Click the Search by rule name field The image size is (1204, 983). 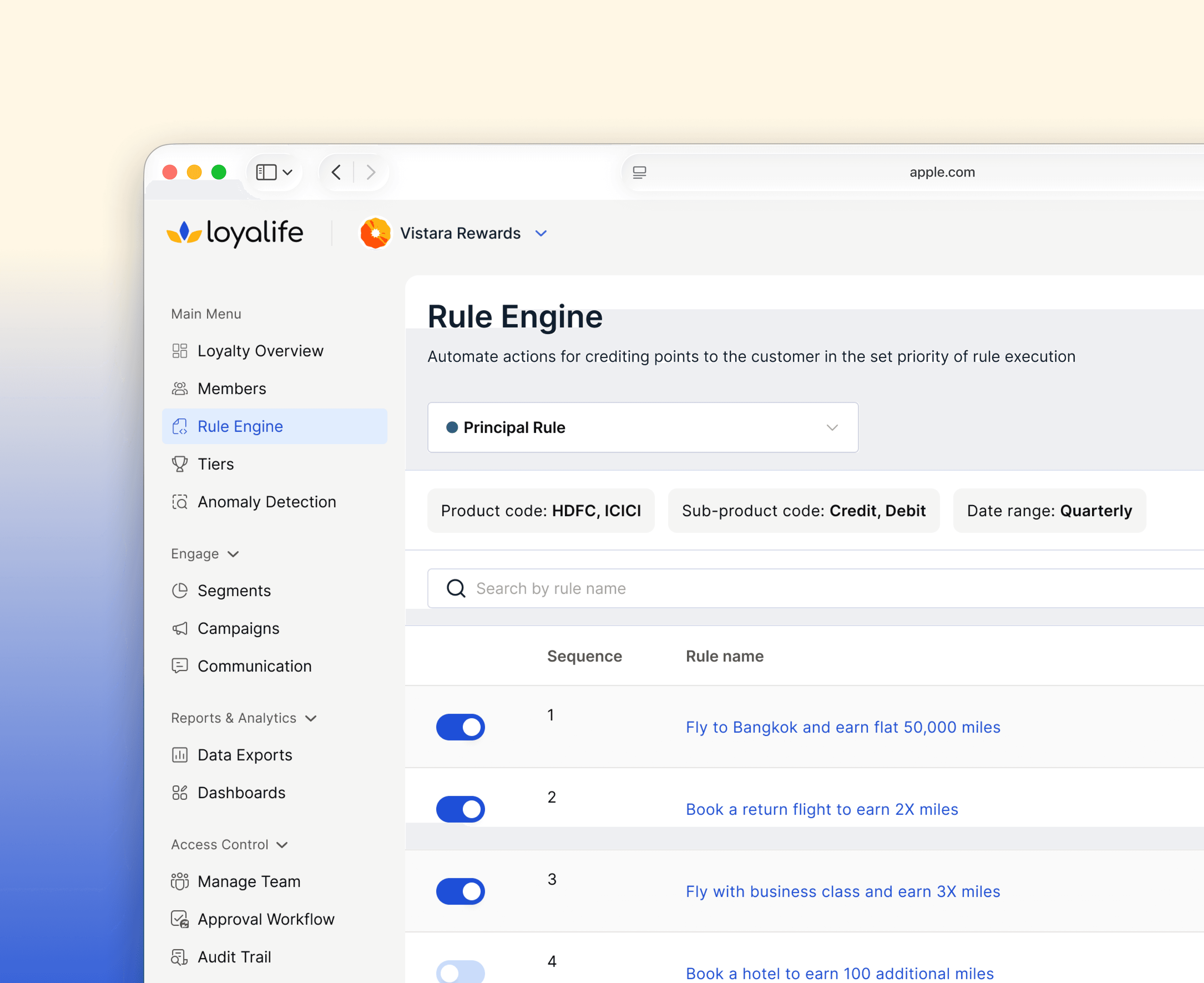(793, 588)
